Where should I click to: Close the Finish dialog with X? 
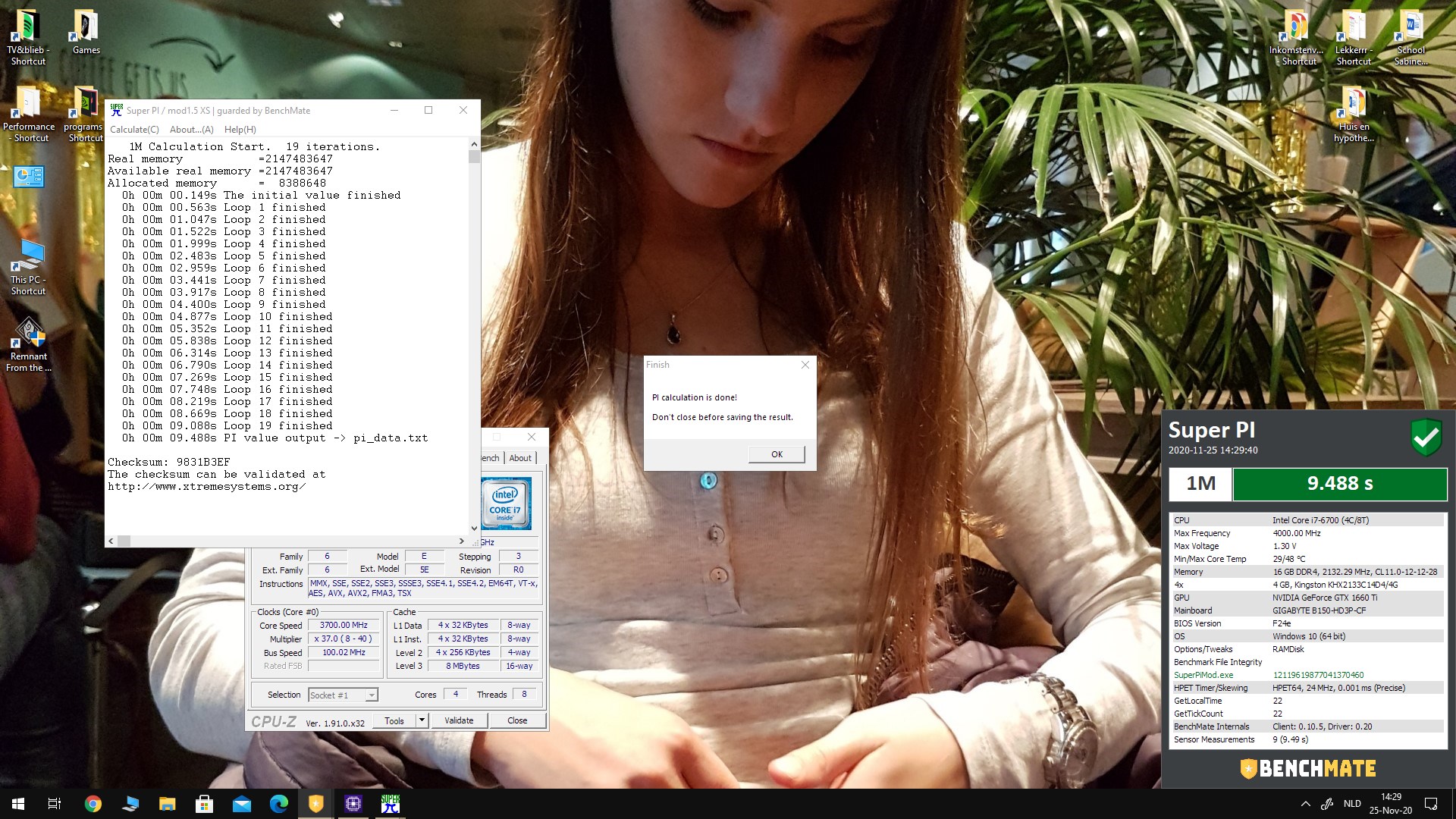pyautogui.click(x=805, y=365)
